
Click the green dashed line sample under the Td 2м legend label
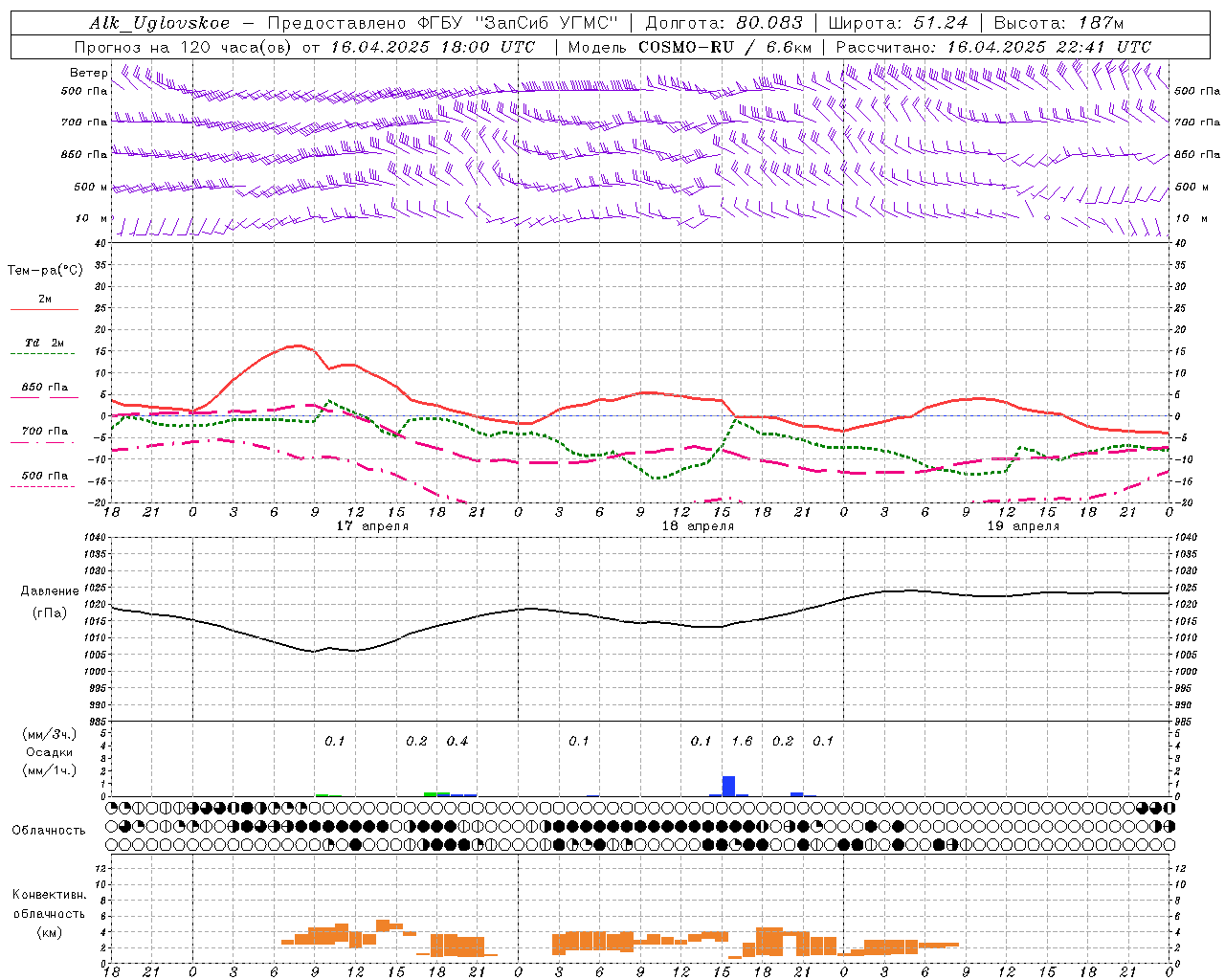[42, 353]
